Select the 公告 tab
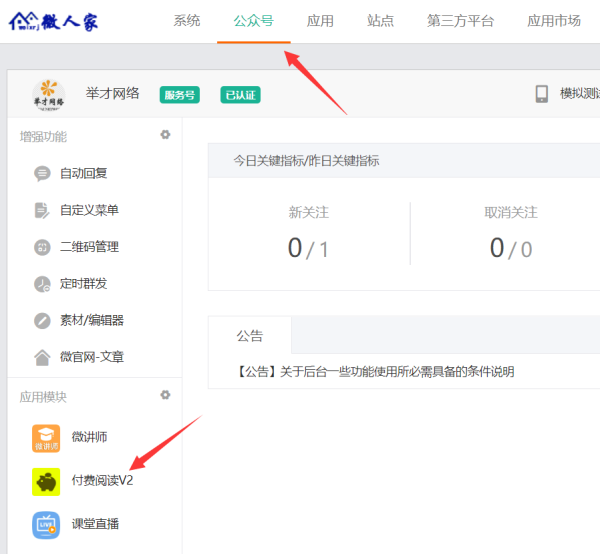600x554 pixels. pyautogui.click(x=250, y=336)
